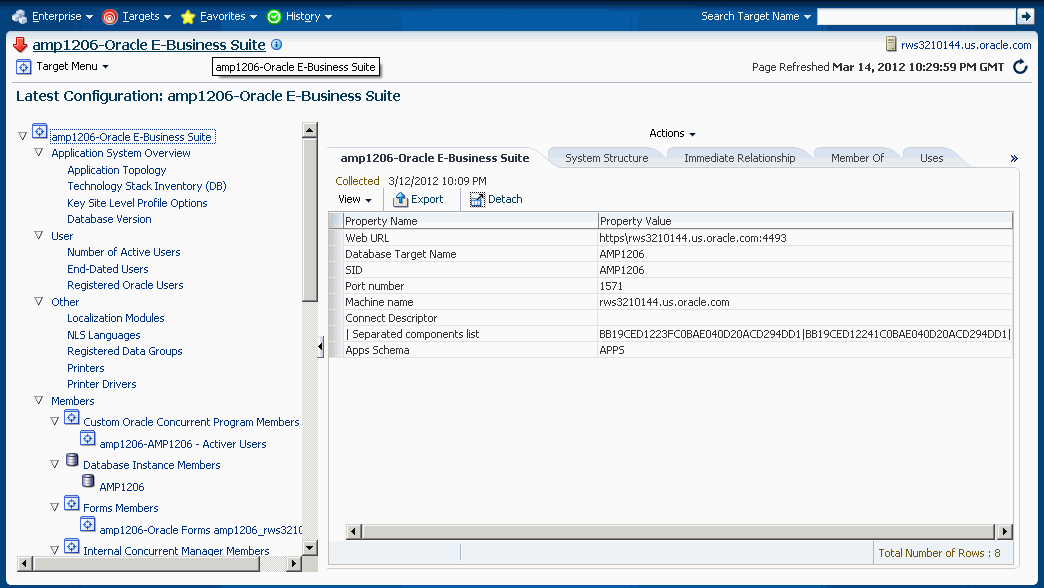Collapse the Other tree node

(39, 302)
